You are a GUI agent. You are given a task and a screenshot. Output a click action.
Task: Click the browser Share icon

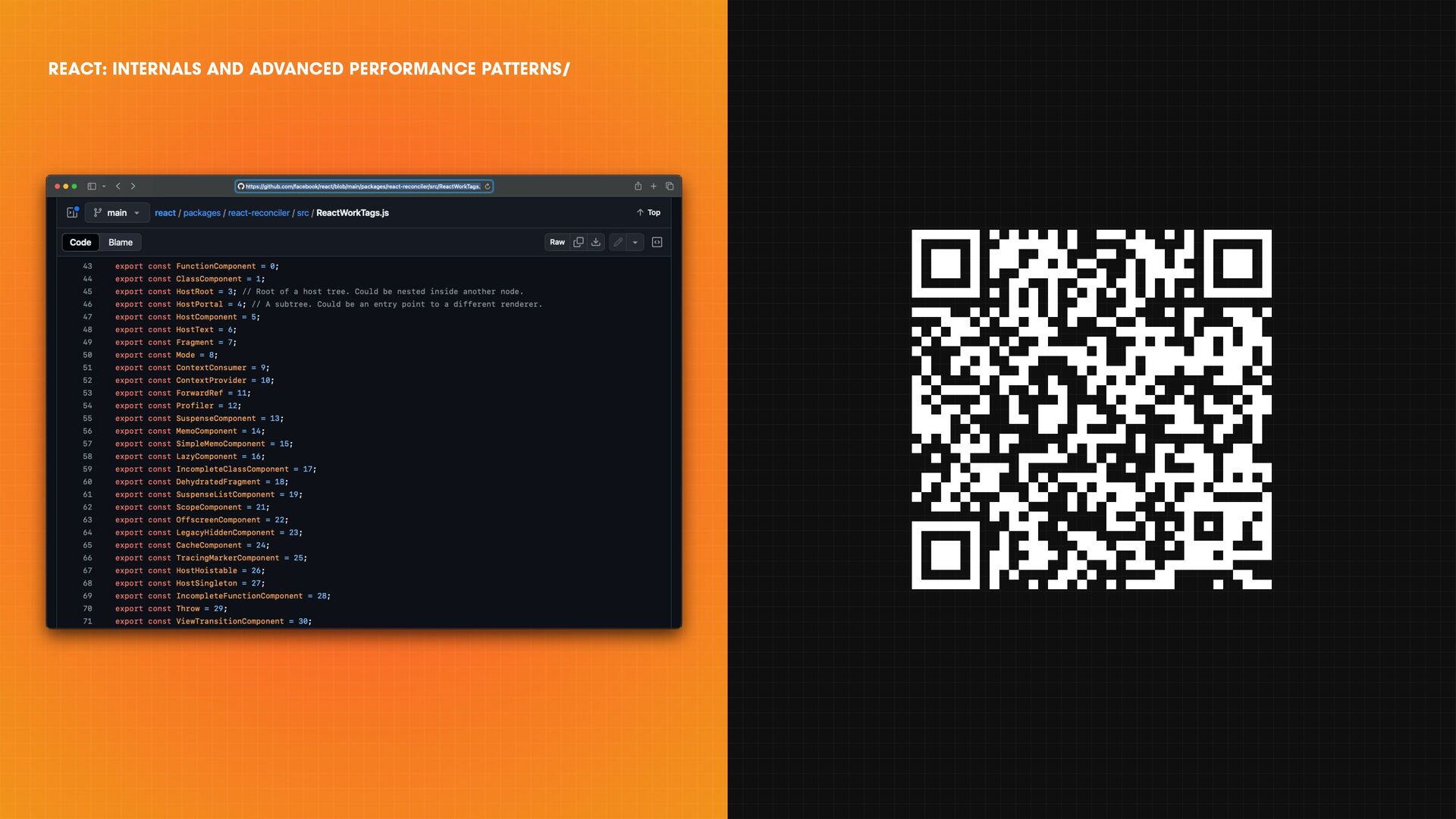point(638,187)
